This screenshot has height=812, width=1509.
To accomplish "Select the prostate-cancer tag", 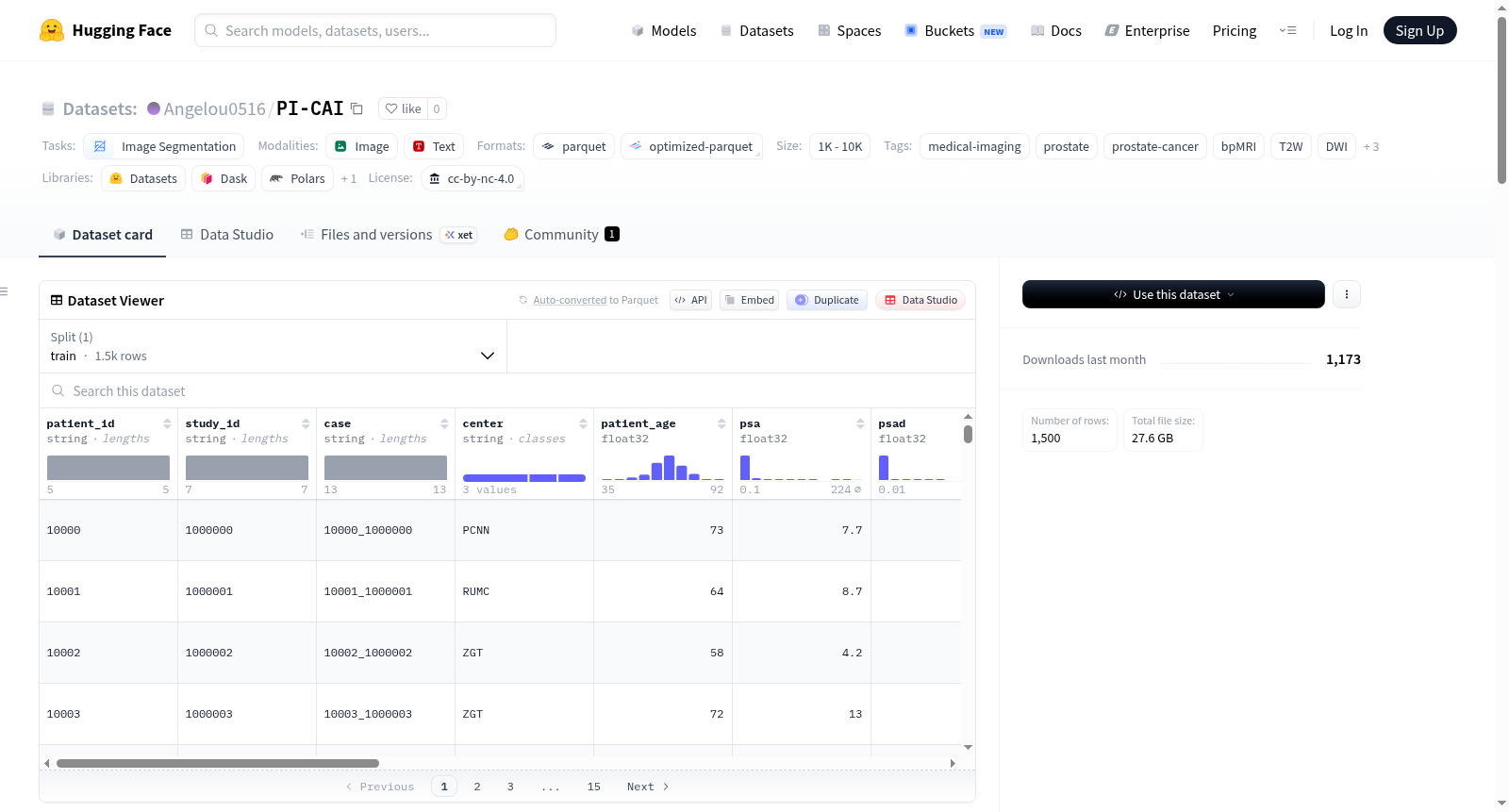I will coord(1155,146).
